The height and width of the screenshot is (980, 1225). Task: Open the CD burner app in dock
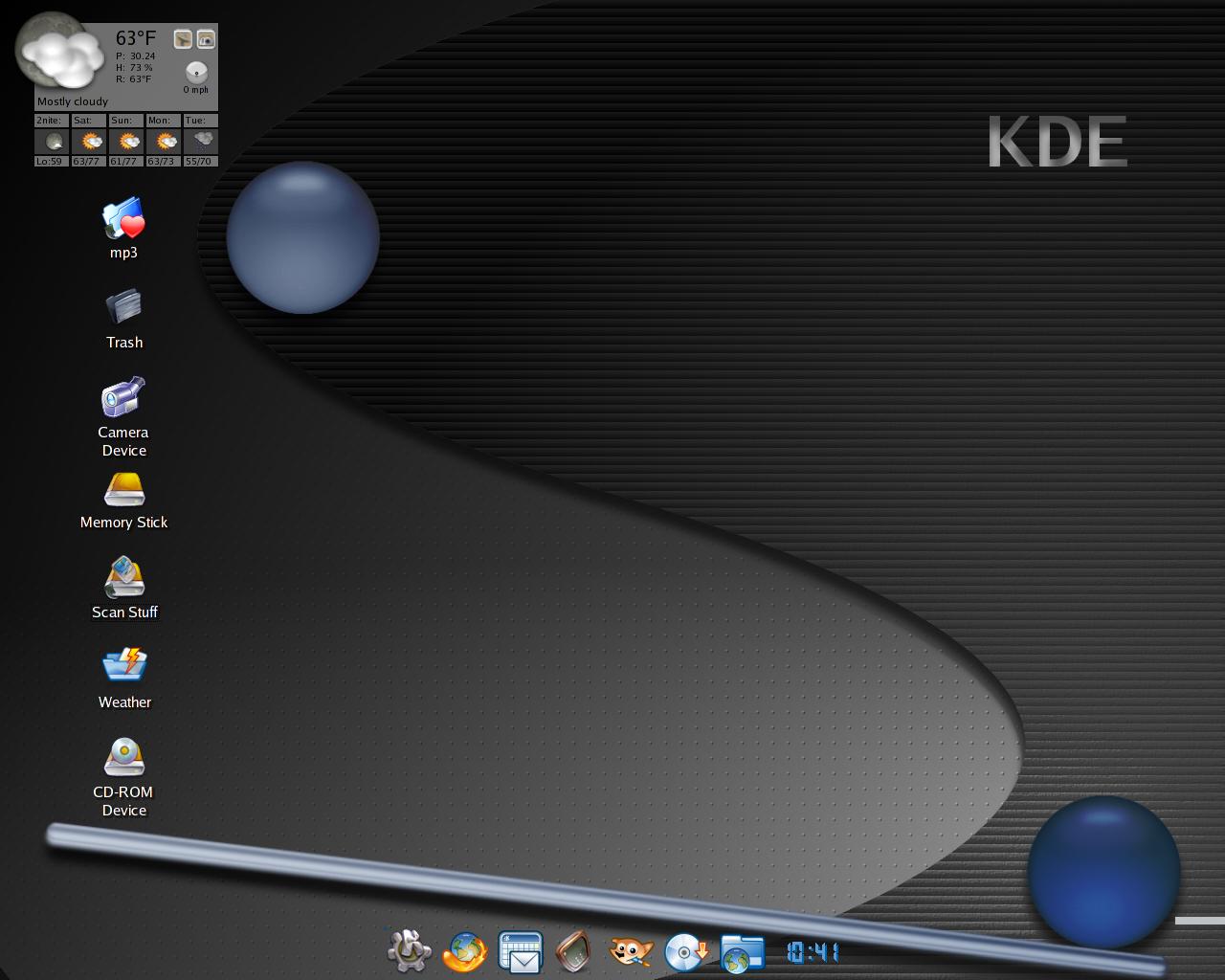coord(686,952)
